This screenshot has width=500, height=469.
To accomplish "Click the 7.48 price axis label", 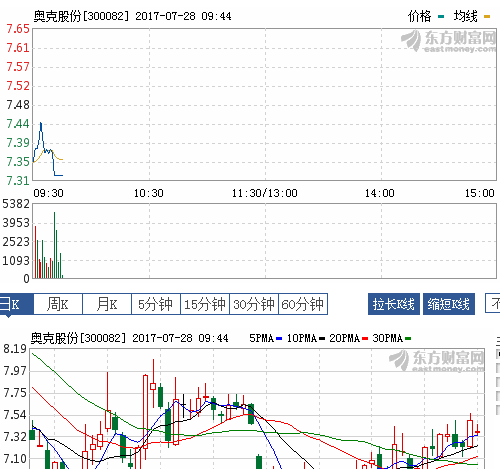I will click(x=18, y=105).
